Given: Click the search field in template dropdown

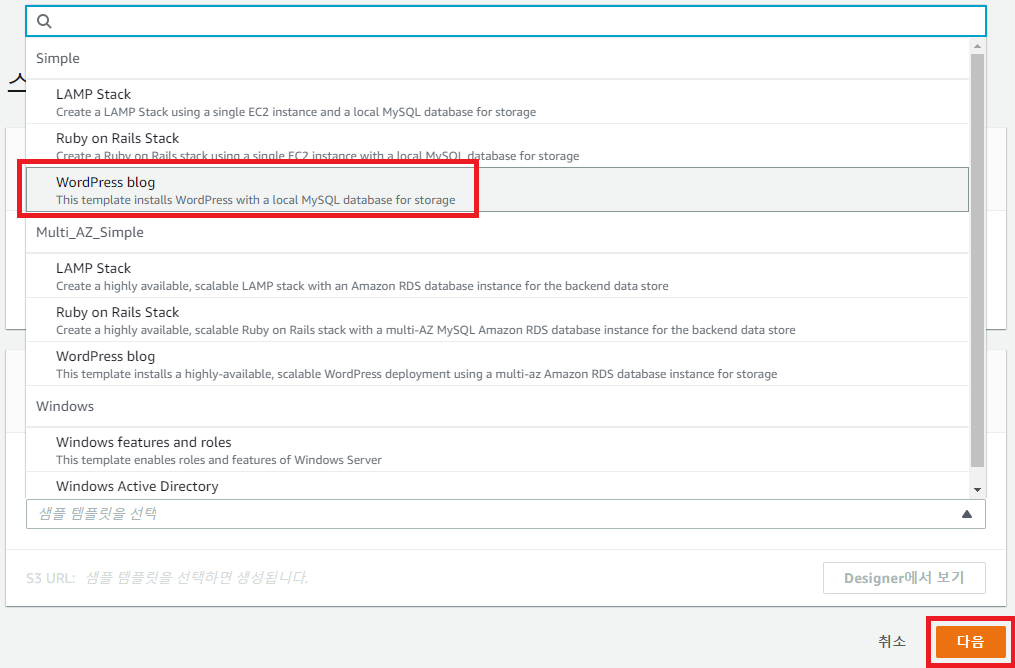Looking at the screenshot, I should point(506,21).
